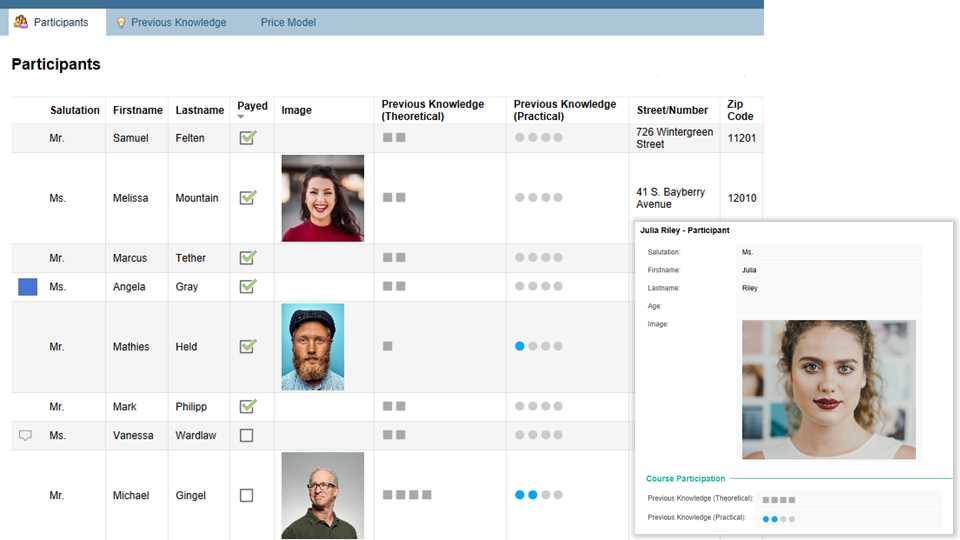Tick the Payed checkbox for Michael Gingel
This screenshot has height=540, width=960.
pos(247,495)
